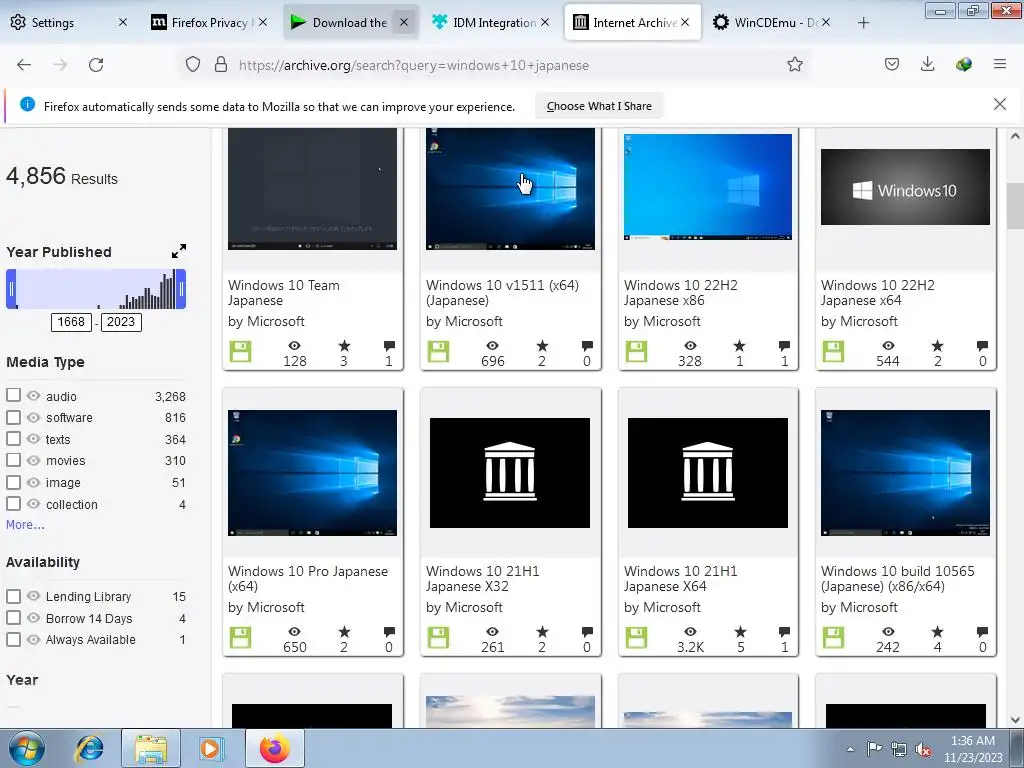Open Windows 10 21H1 Japanese X64 thumbnail
The width and height of the screenshot is (1024, 768).
(707, 473)
